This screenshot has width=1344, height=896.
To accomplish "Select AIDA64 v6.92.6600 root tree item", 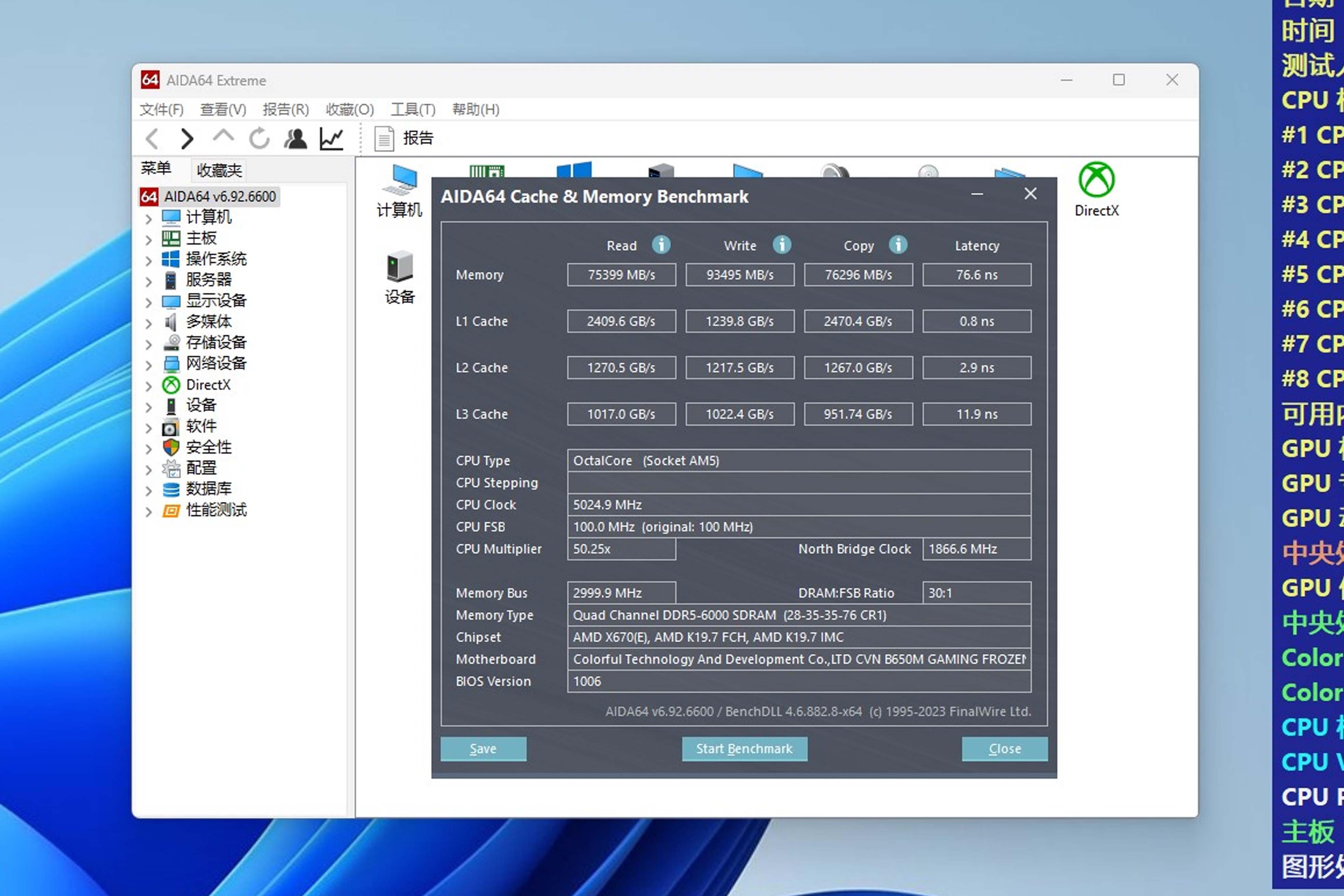I will pos(220,197).
